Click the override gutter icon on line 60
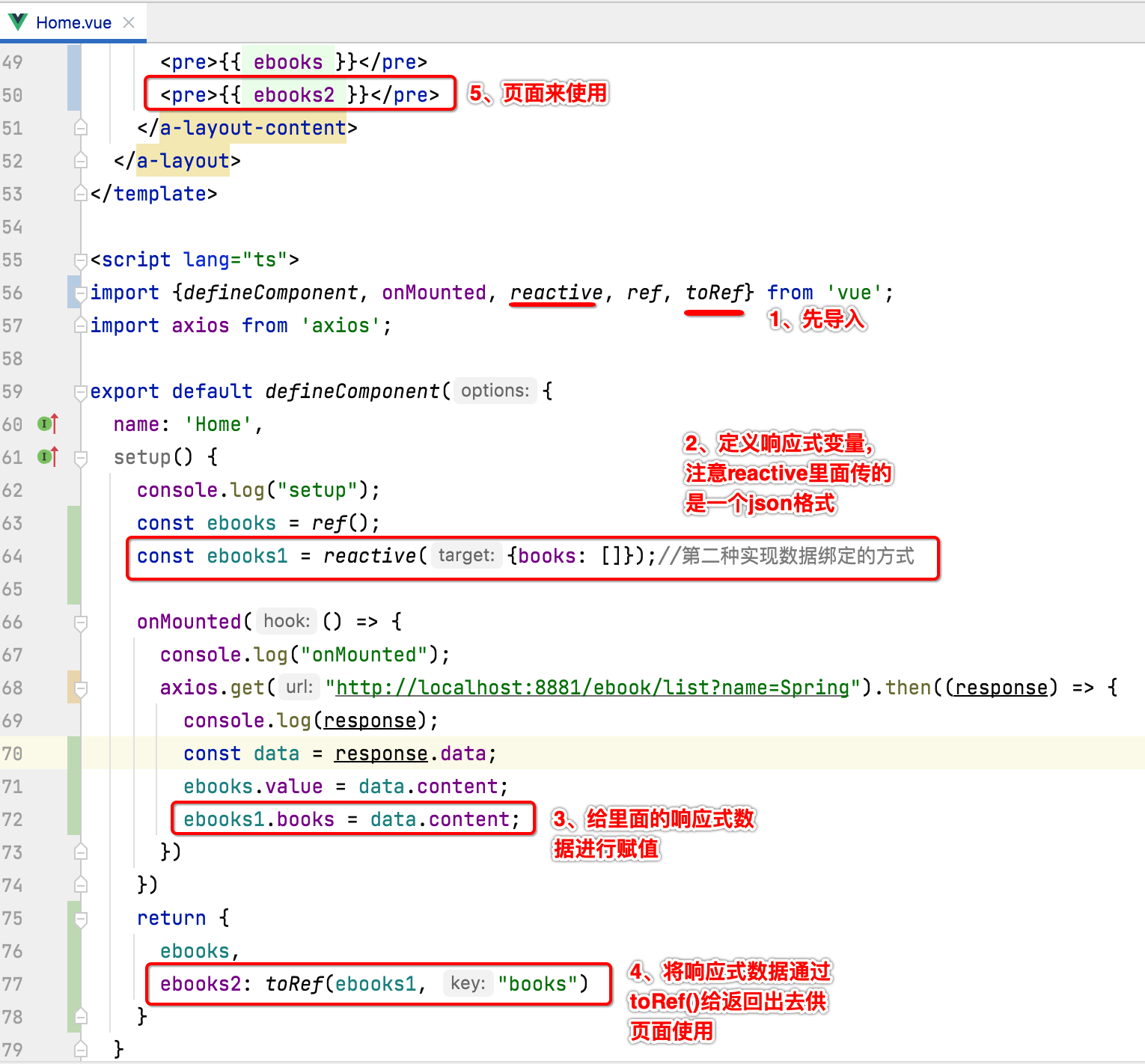The image size is (1145, 1064). [x=47, y=424]
